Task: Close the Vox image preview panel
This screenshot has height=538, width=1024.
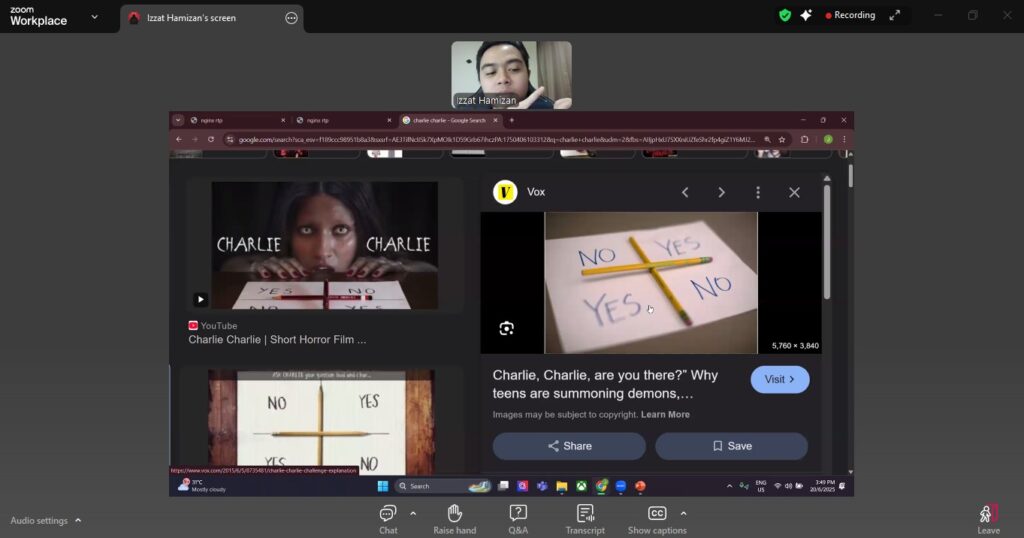Action: [794, 192]
